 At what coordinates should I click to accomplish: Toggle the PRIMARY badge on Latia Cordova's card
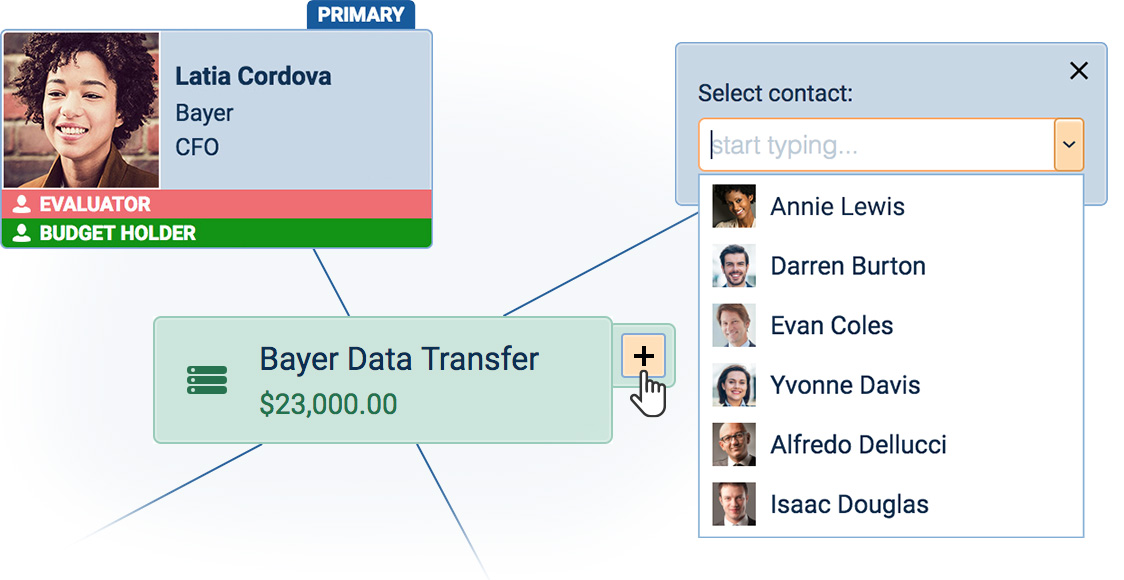coord(363,15)
